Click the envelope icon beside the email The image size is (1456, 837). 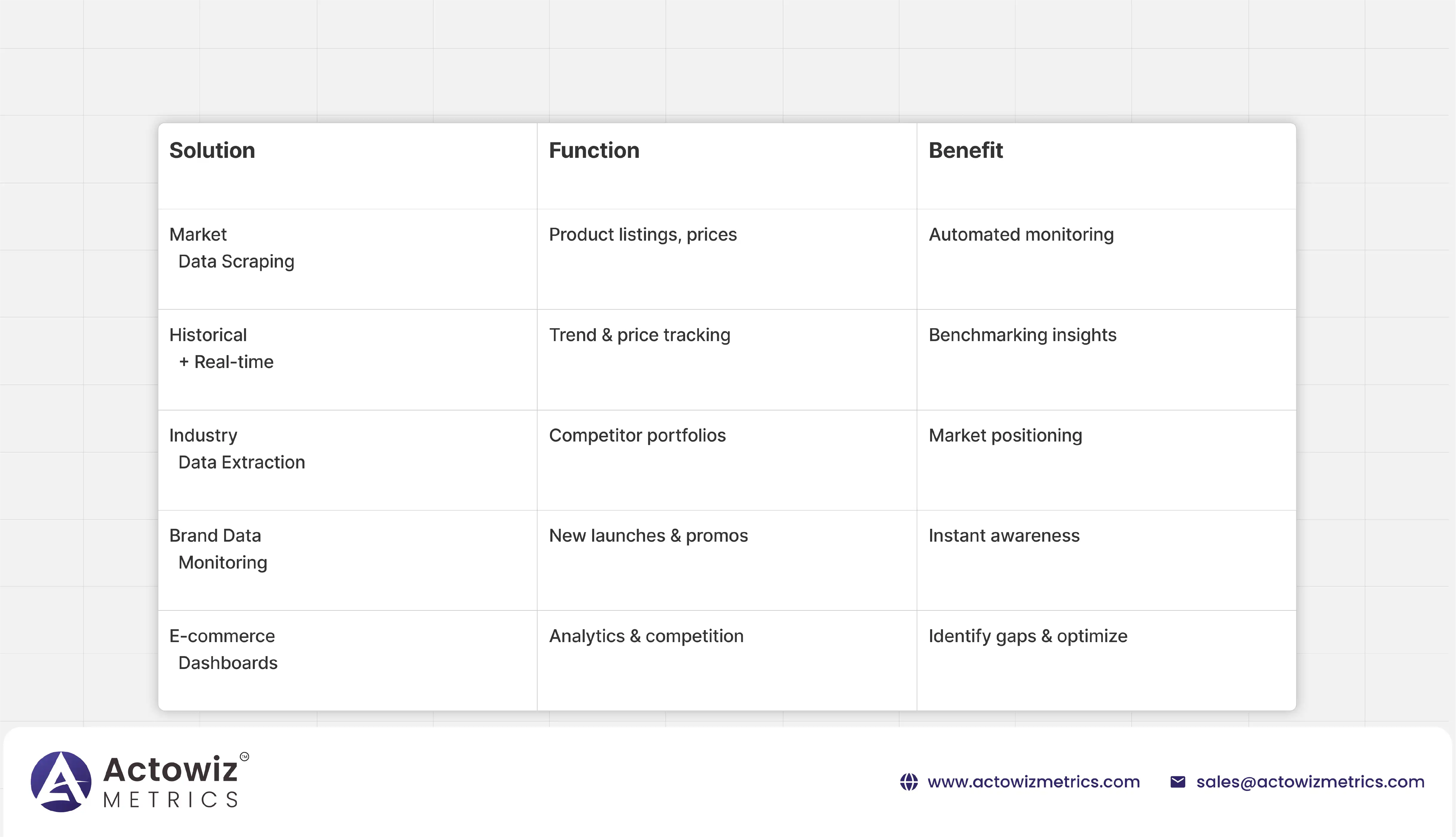1177,782
